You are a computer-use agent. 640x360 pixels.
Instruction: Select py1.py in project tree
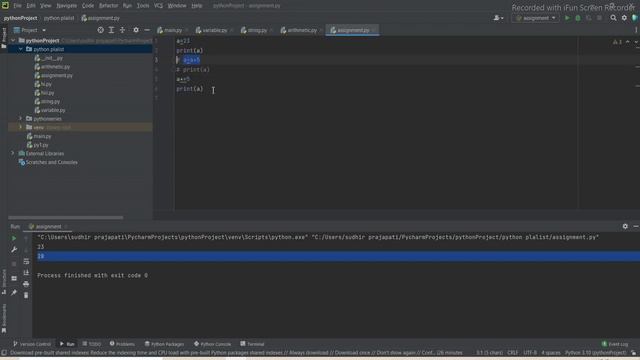point(37,145)
